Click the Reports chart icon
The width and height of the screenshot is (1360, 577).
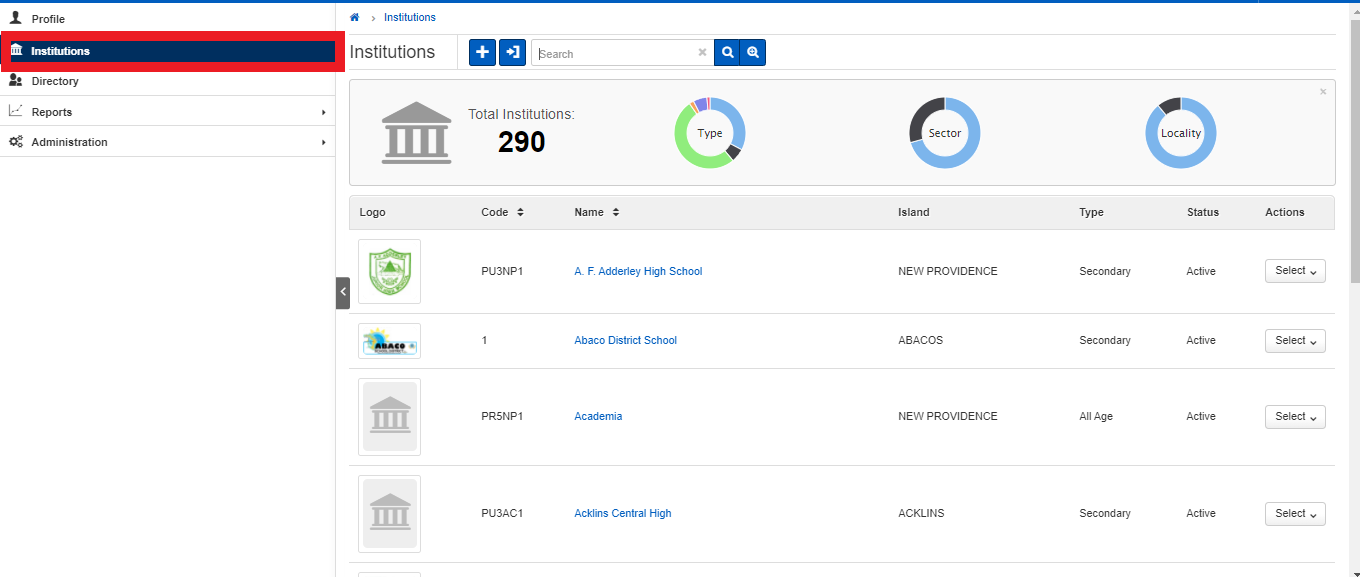click(x=15, y=111)
